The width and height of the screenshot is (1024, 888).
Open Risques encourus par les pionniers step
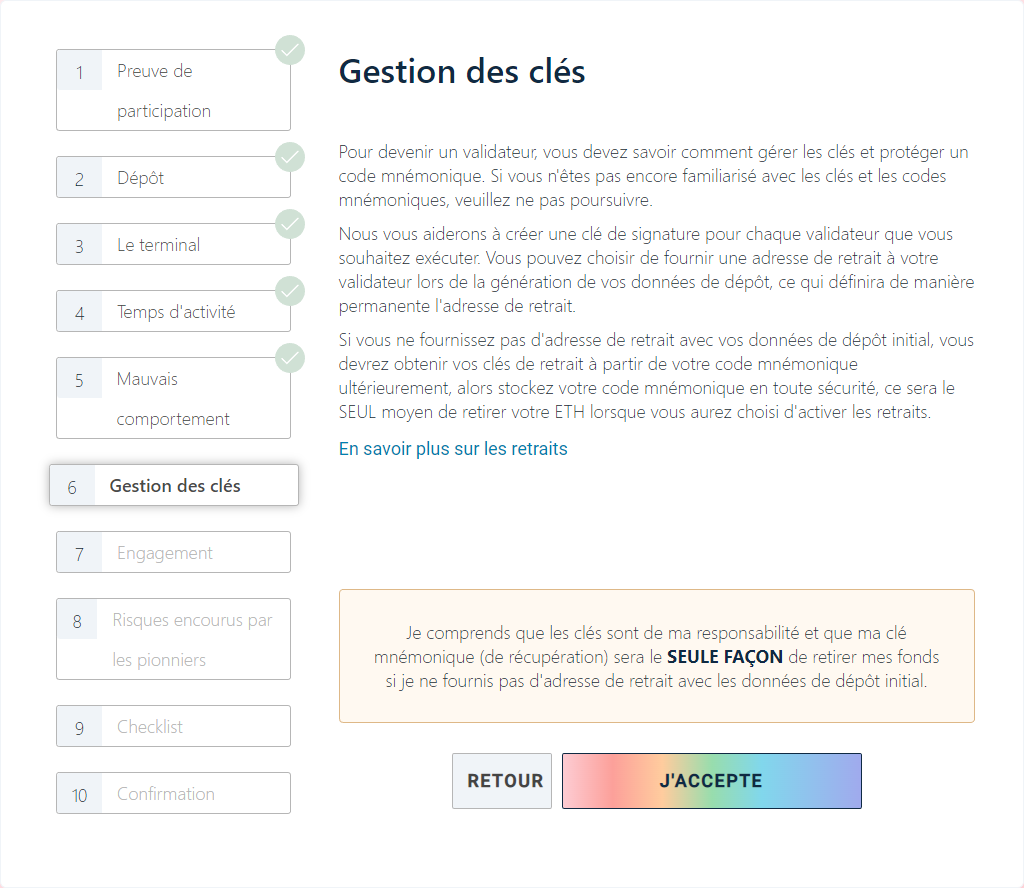(173, 639)
